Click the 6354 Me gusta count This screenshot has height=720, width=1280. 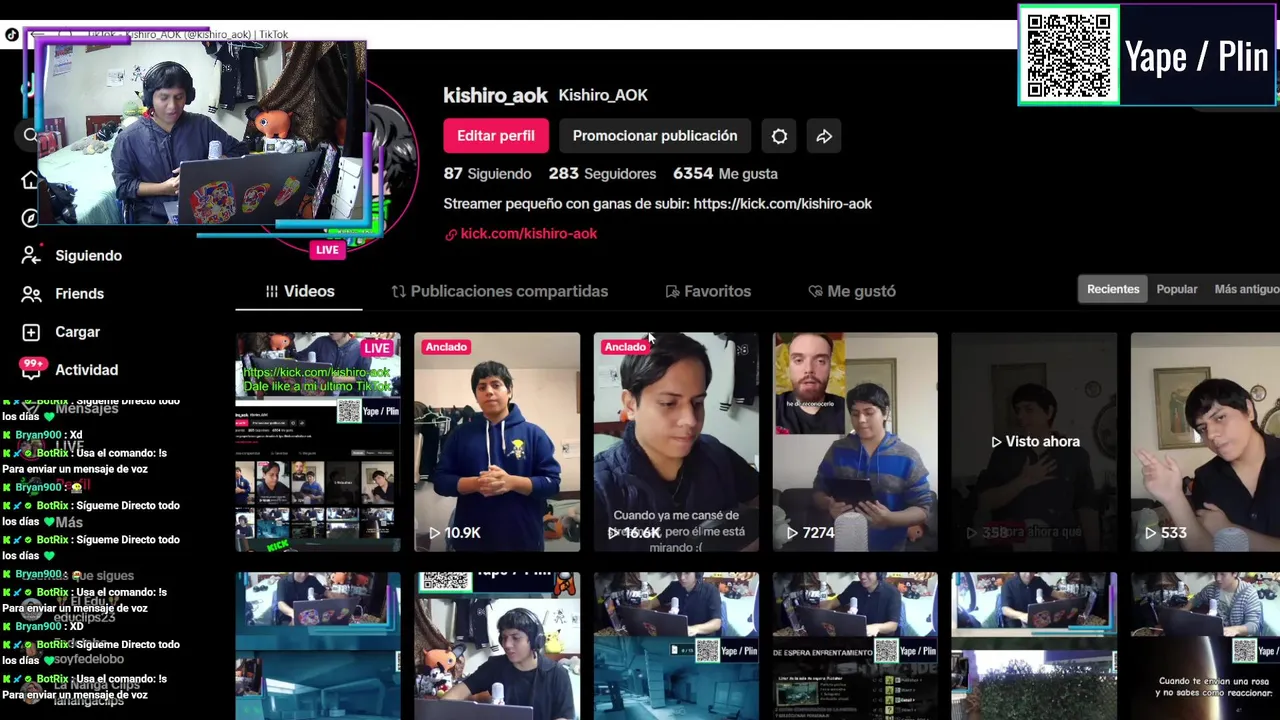pyautogui.click(x=725, y=173)
